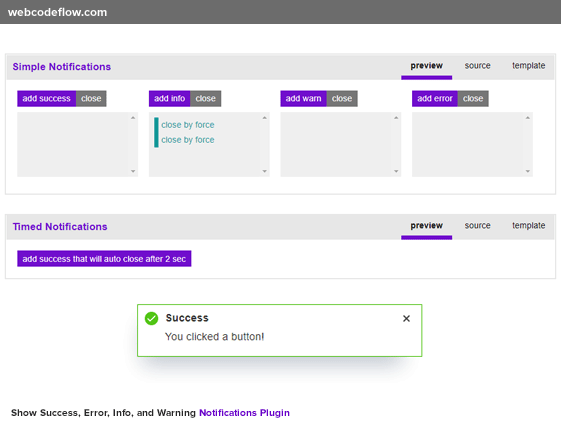Click scroll up arrow in success box
Screen dimensions: 561x431
point(133,118)
